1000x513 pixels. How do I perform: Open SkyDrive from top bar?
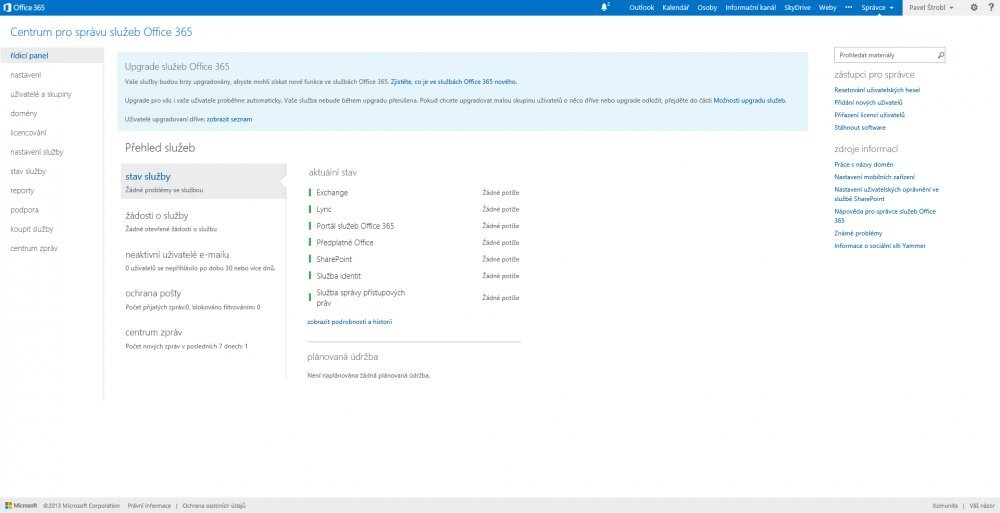[797, 8]
